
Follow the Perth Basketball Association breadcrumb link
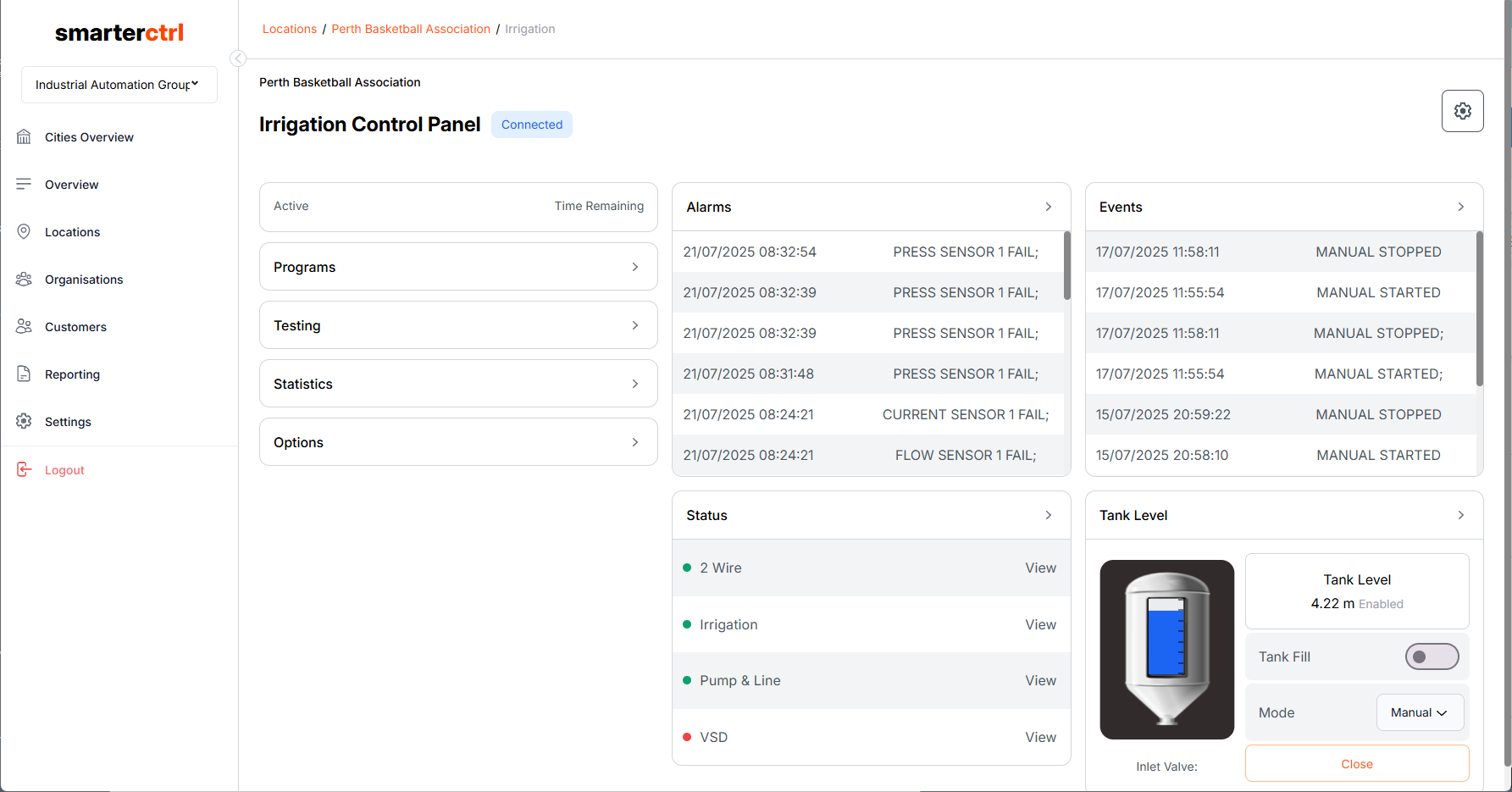tap(411, 29)
